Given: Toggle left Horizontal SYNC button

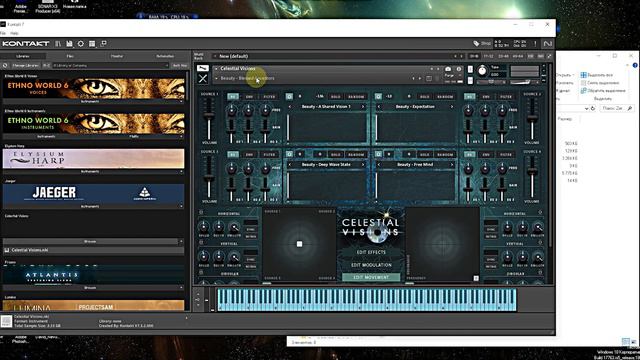Looking at the screenshot, I should coord(251,229).
